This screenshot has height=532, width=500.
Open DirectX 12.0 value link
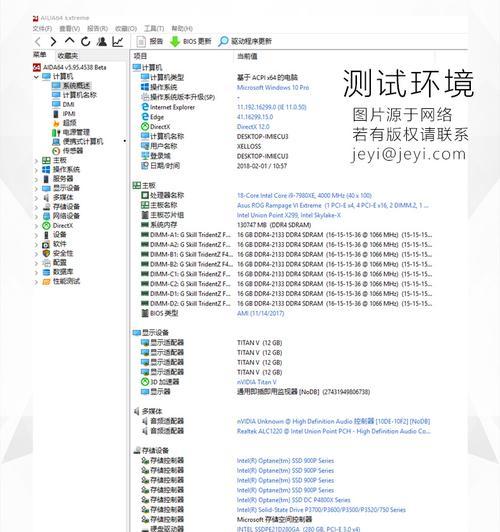tap(253, 127)
